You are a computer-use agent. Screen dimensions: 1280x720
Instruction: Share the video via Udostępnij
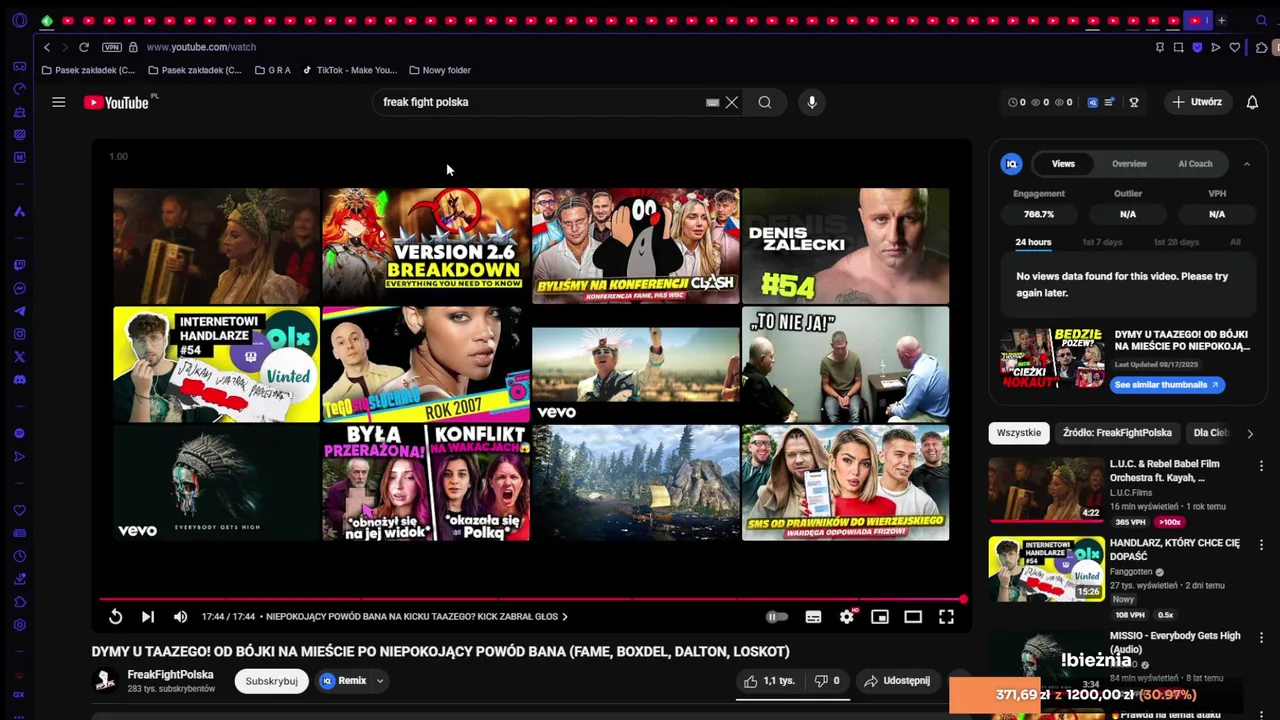click(897, 681)
